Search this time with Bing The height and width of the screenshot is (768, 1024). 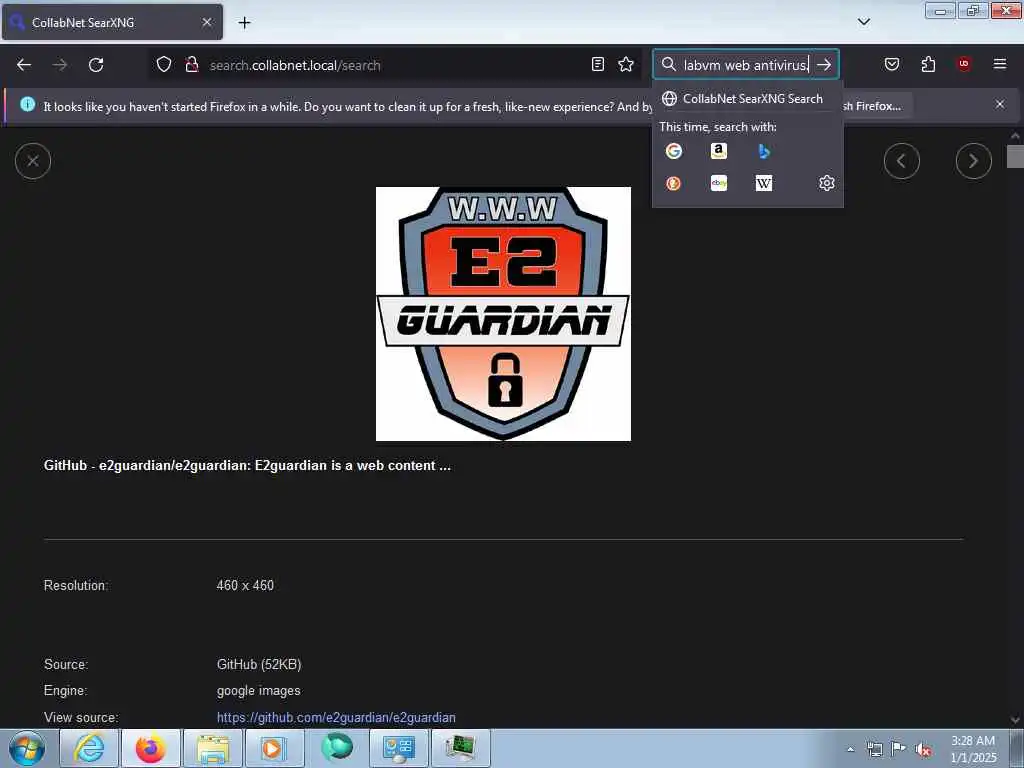click(764, 151)
